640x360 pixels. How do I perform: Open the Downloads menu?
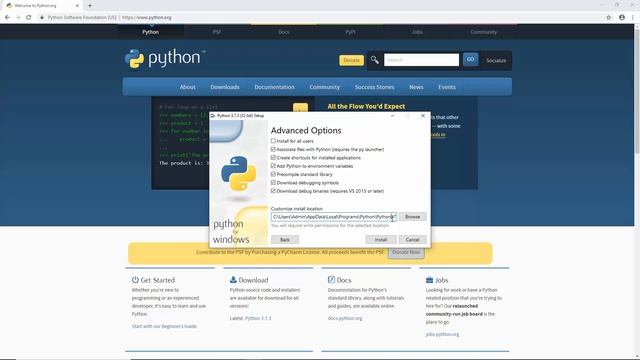pyautogui.click(x=225, y=87)
